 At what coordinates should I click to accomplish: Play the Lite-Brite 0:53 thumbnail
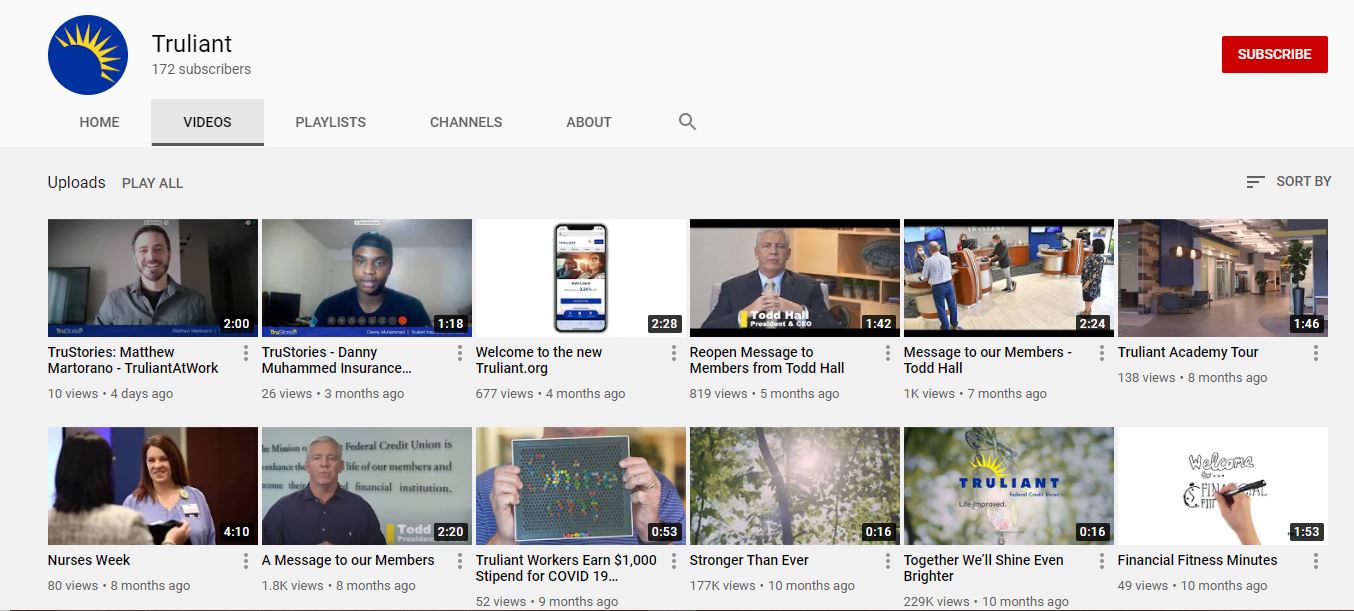[581, 486]
